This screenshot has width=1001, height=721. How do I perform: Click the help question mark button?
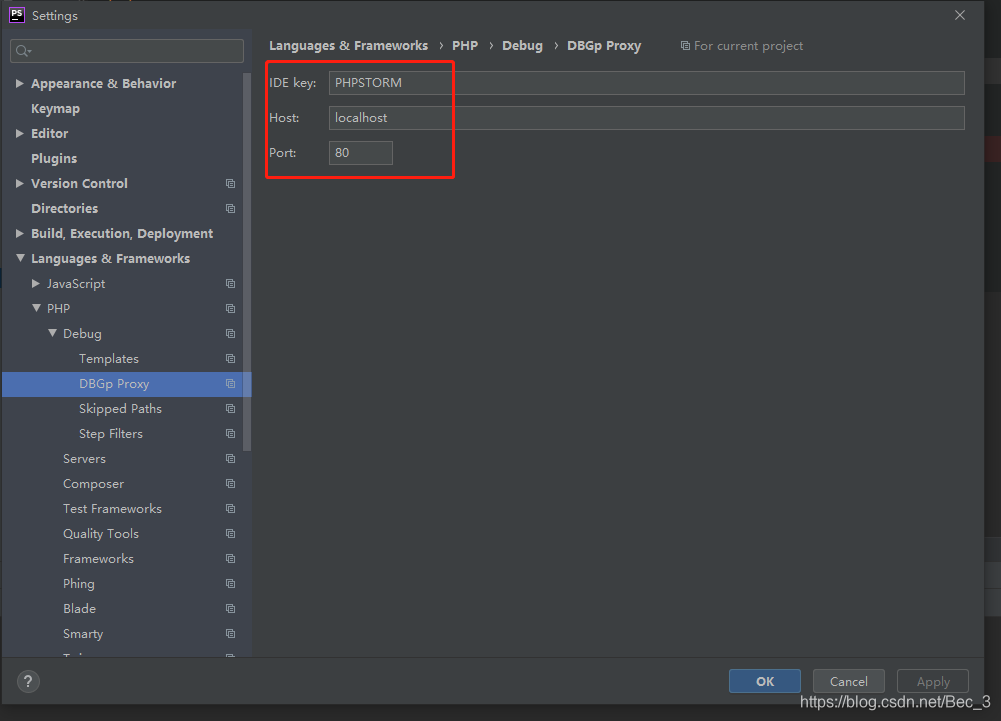[x=28, y=681]
